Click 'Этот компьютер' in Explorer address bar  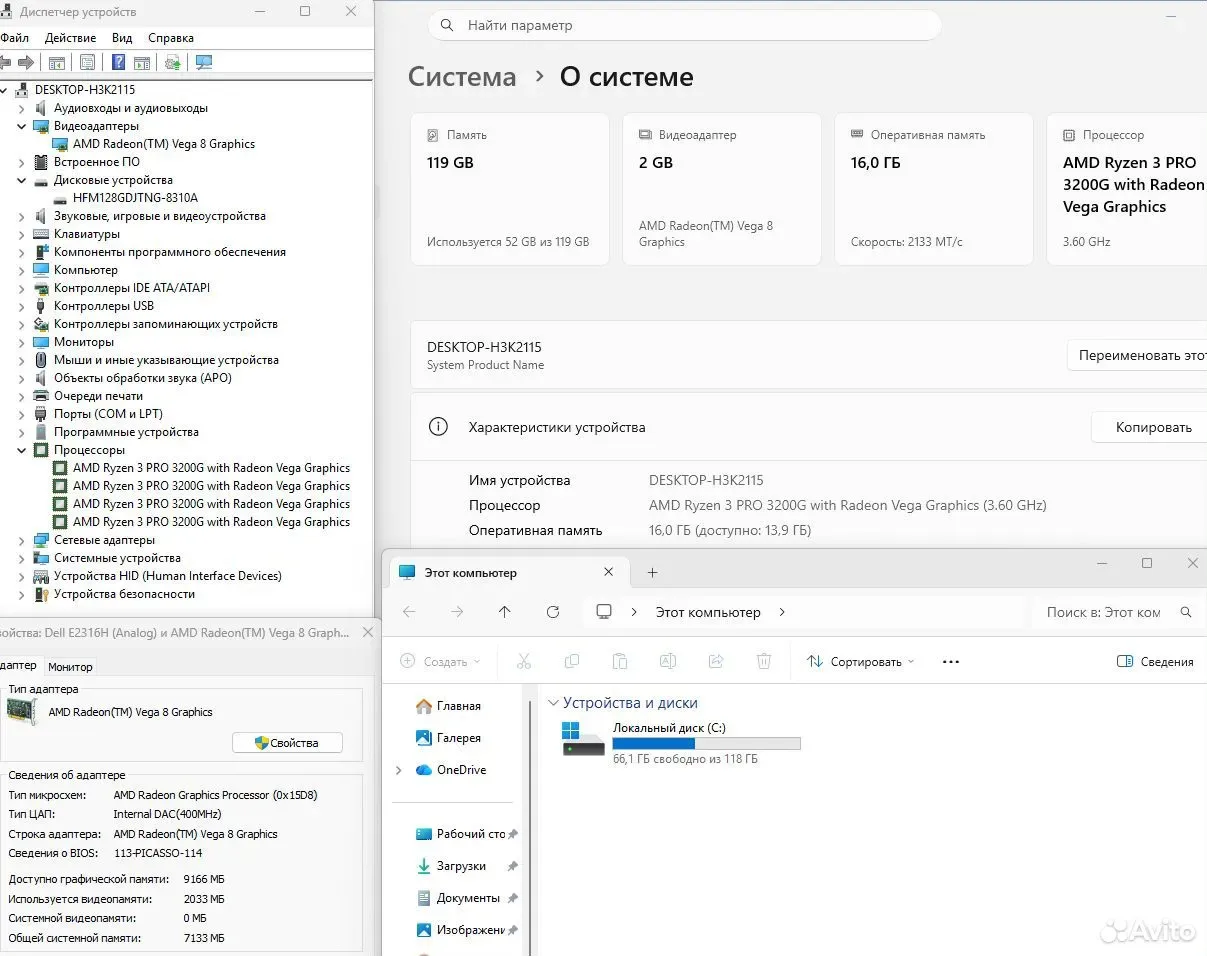pos(708,612)
